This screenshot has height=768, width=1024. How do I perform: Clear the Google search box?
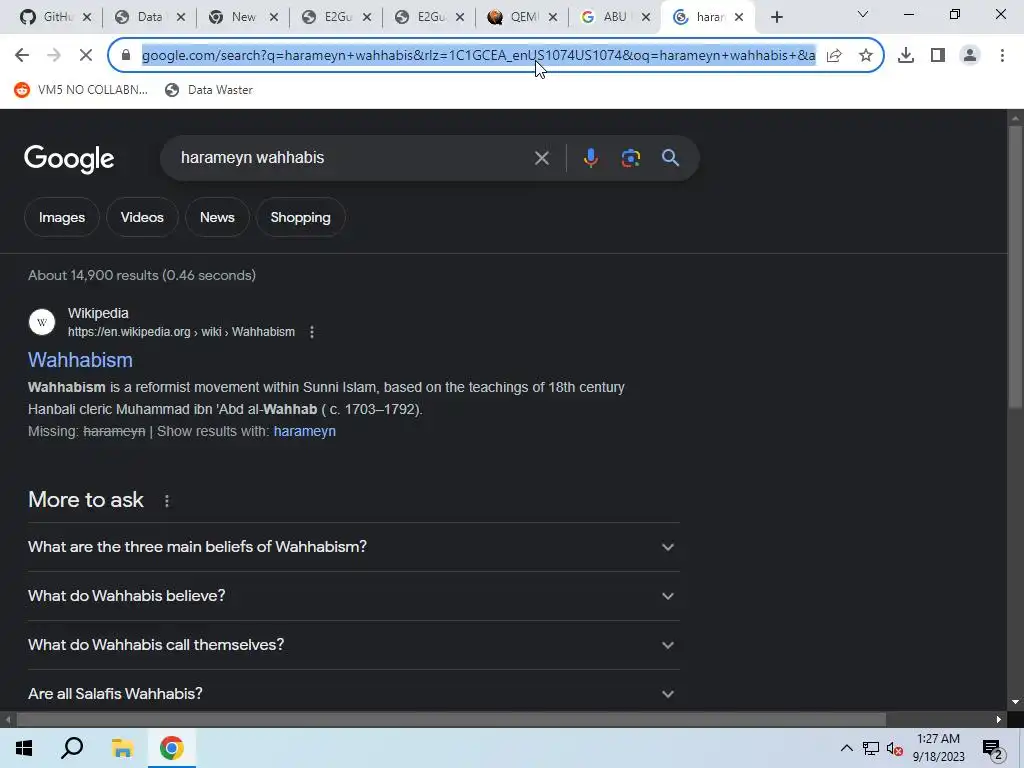click(x=541, y=158)
